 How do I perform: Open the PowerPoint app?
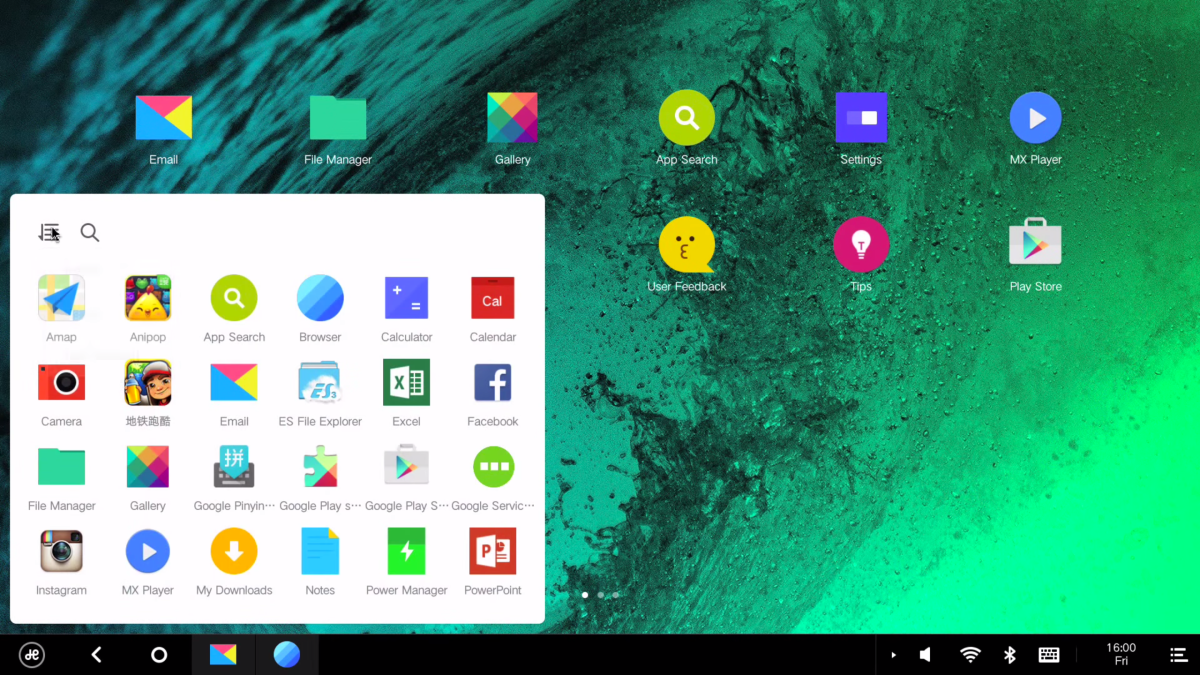pos(492,551)
